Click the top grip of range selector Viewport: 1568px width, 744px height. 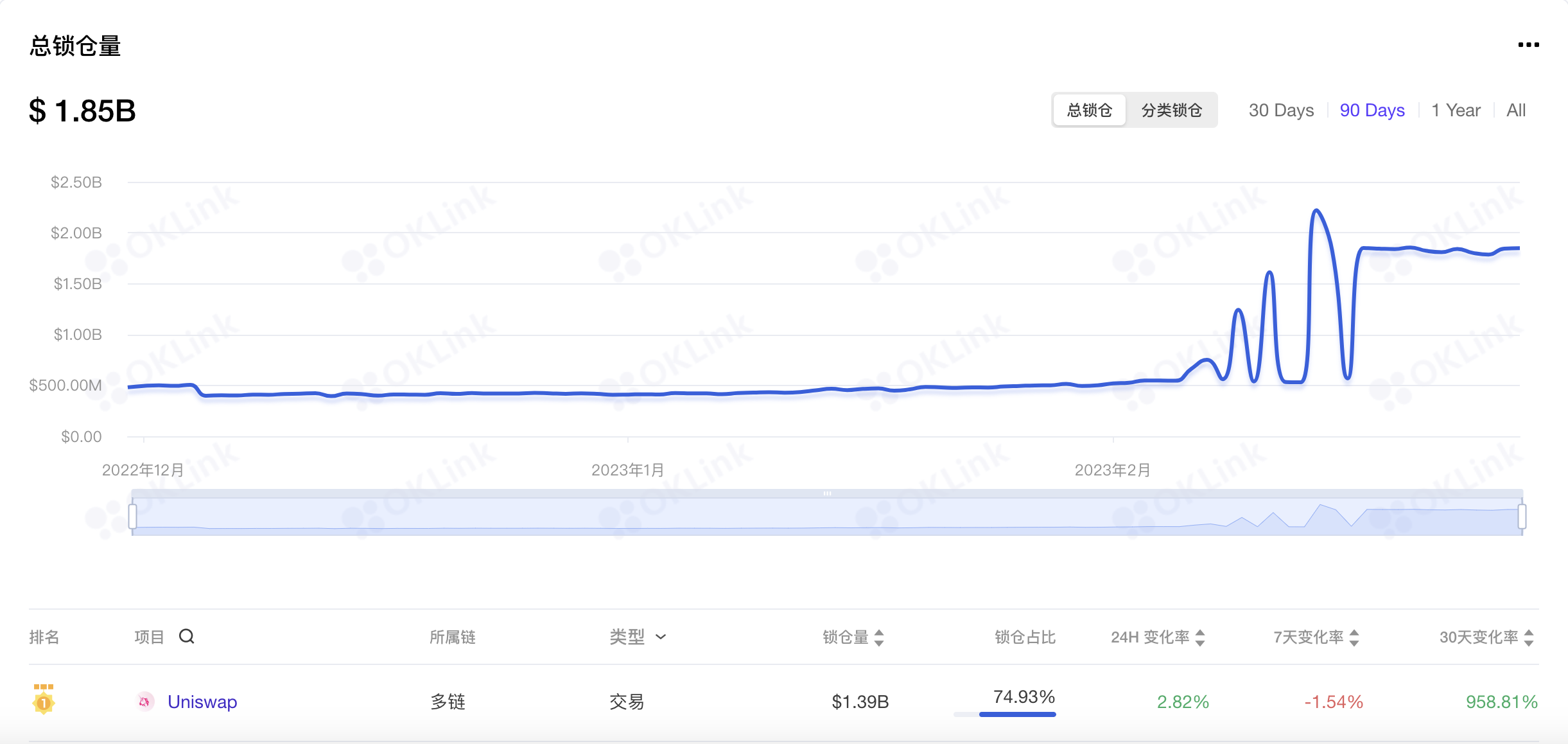827,493
